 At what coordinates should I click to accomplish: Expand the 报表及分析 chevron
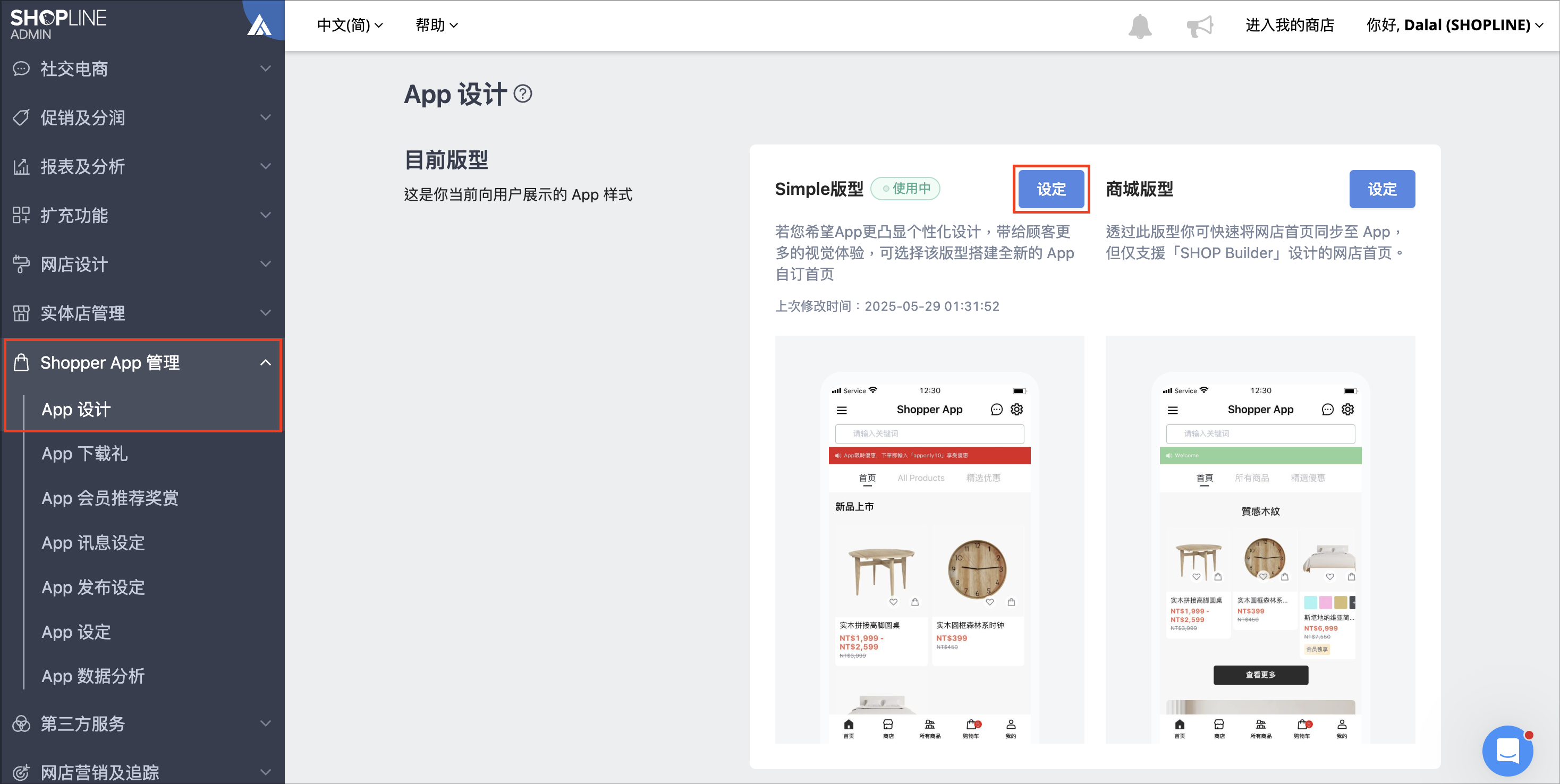(265, 166)
